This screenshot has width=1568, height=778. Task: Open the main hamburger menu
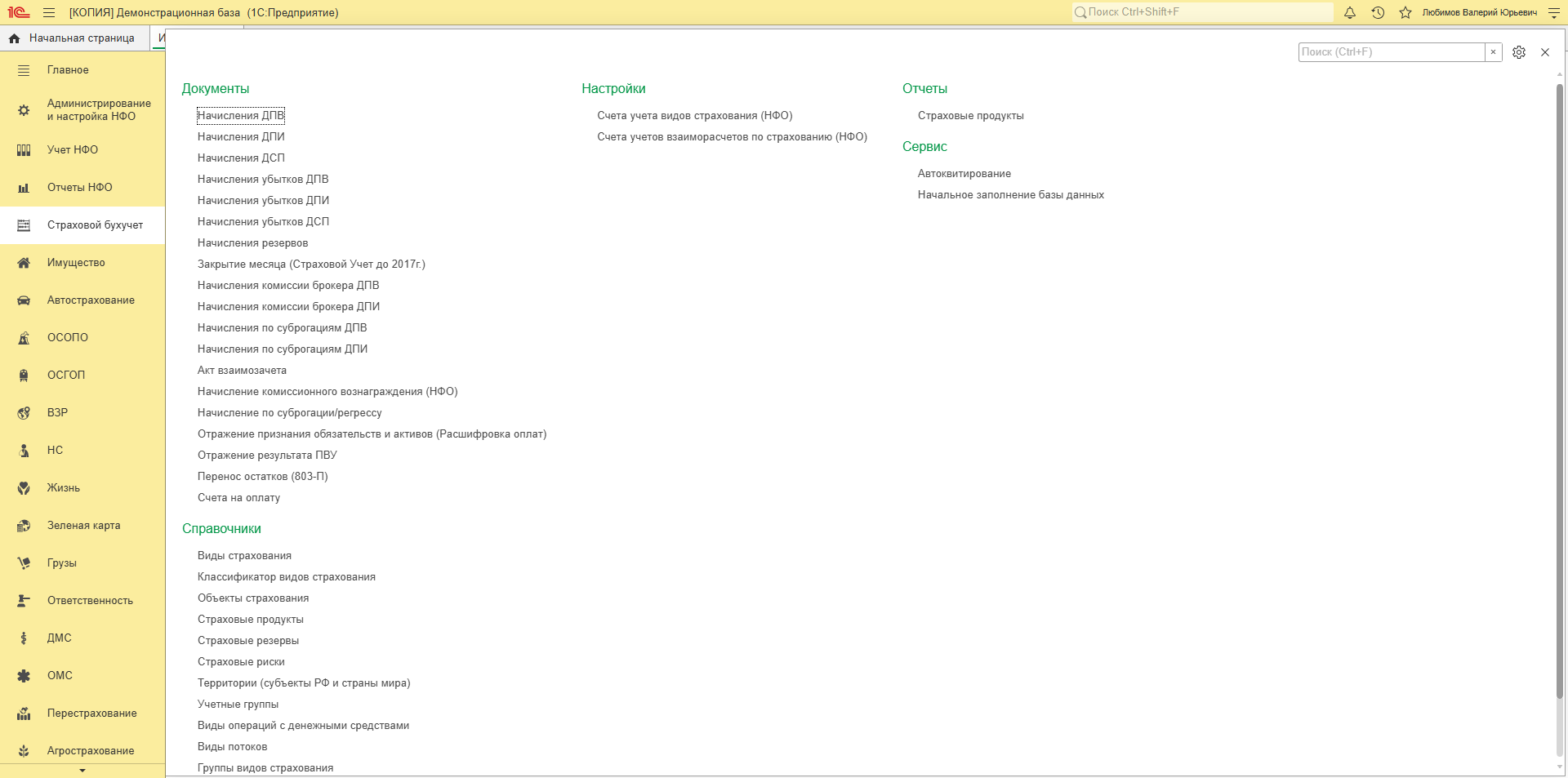[x=49, y=12]
